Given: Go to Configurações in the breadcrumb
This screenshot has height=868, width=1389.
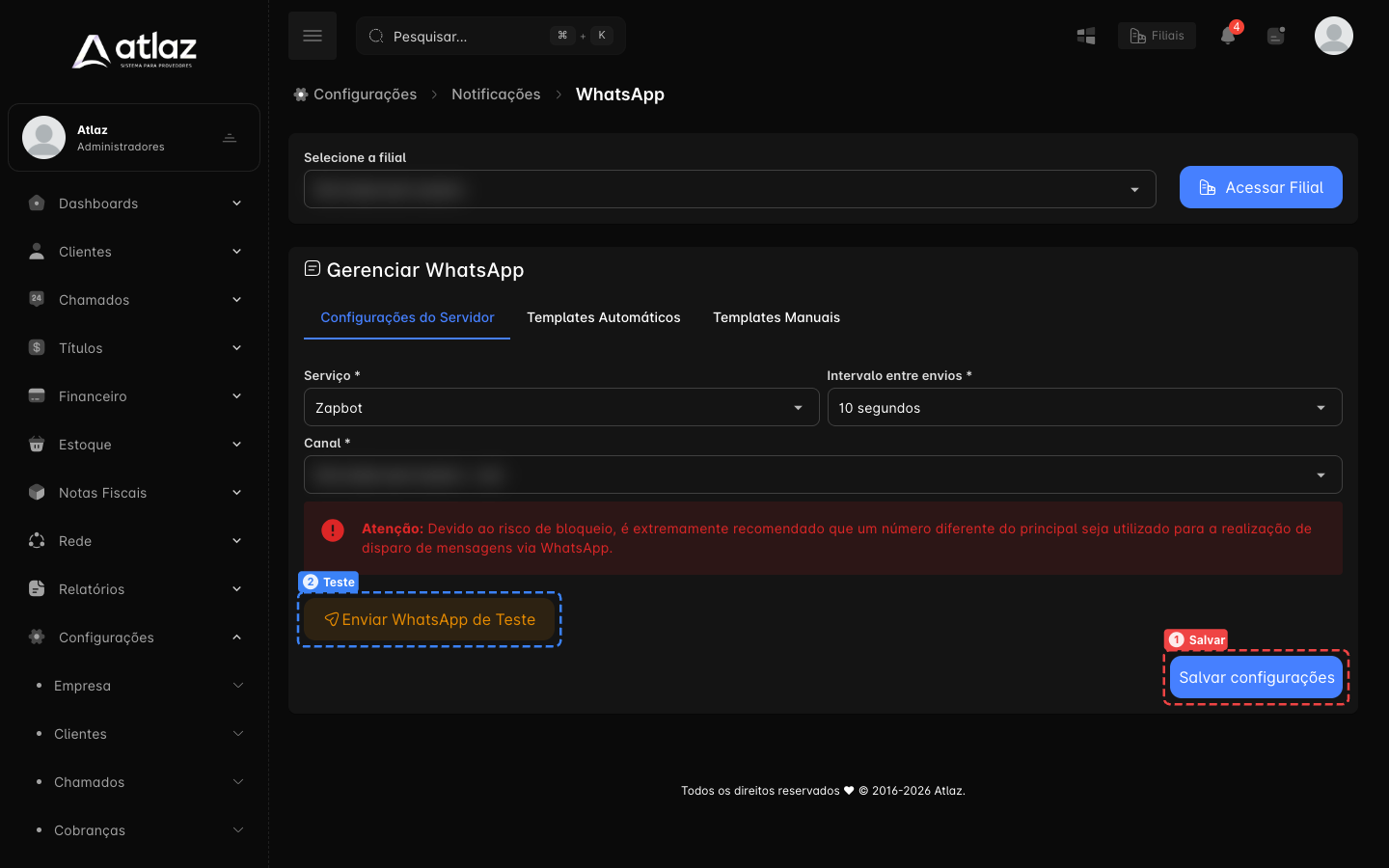Looking at the screenshot, I should coord(366,95).
